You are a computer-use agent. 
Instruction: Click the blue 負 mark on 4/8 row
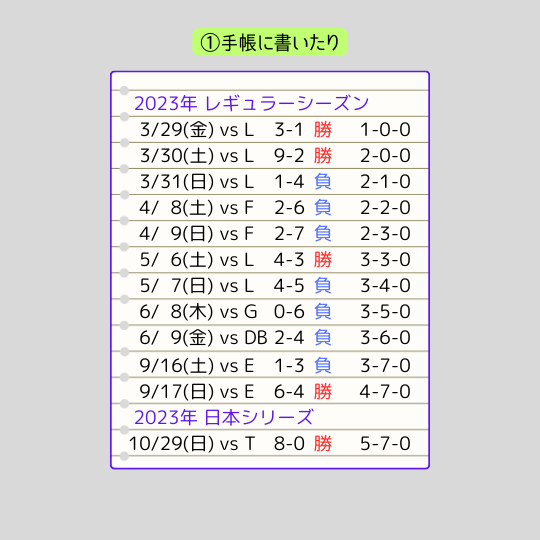click(x=323, y=208)
